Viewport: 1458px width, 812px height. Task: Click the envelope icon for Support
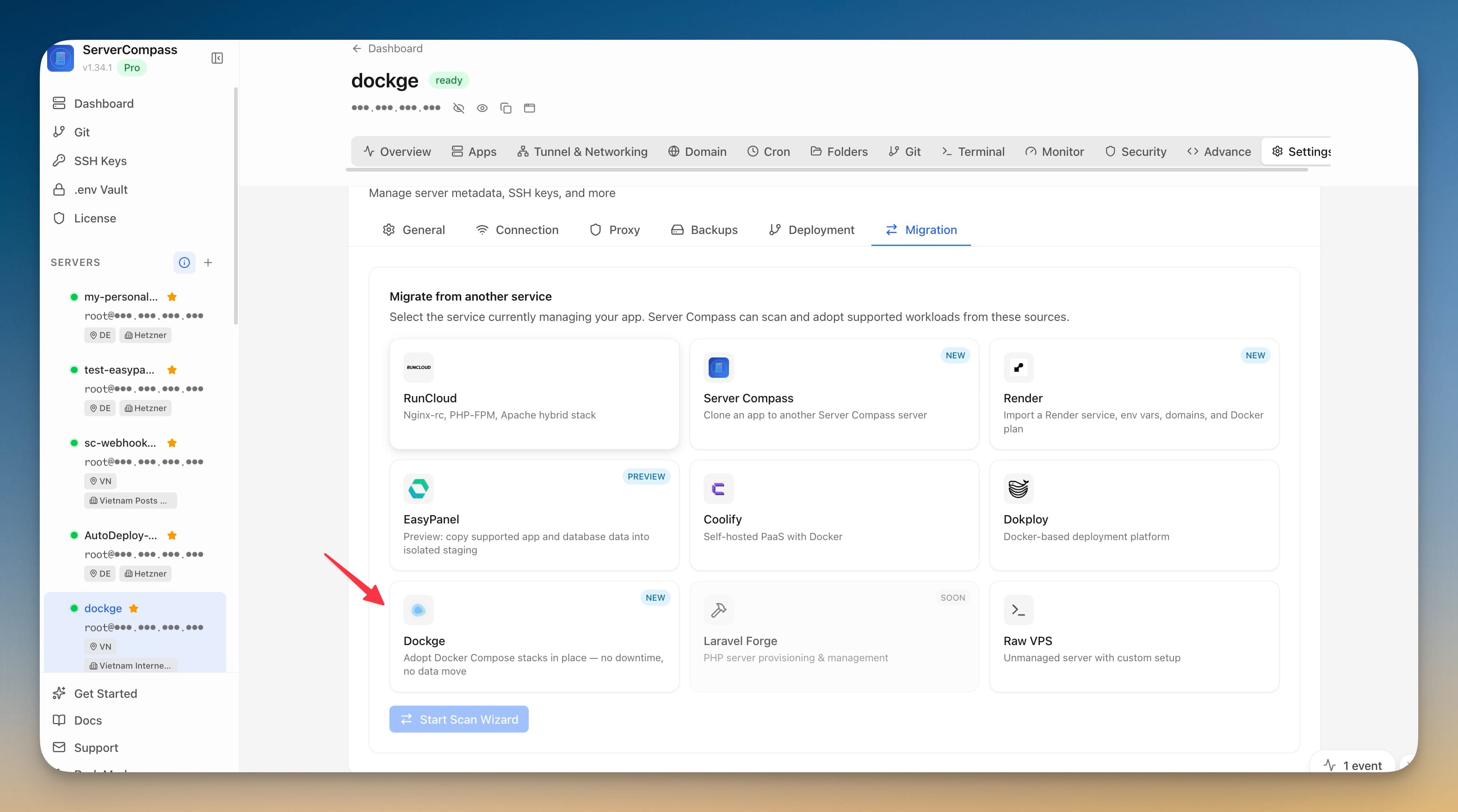tap(59, 747)
